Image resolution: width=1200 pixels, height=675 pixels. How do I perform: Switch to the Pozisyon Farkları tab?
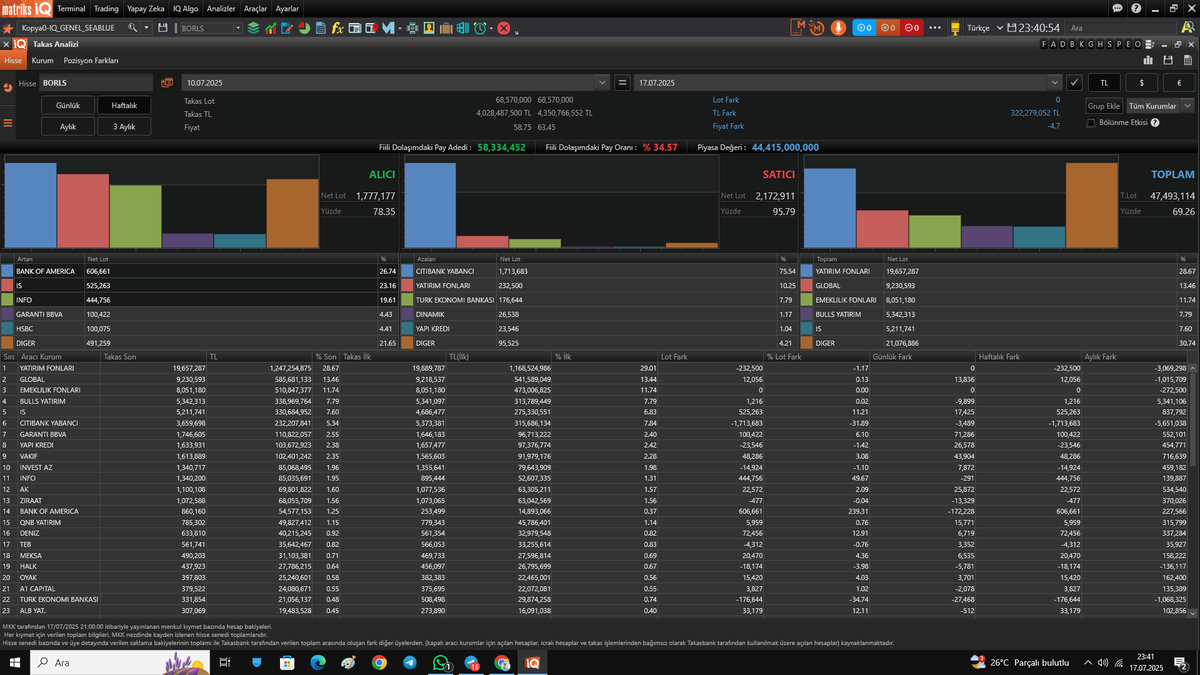tap(91, 61)
